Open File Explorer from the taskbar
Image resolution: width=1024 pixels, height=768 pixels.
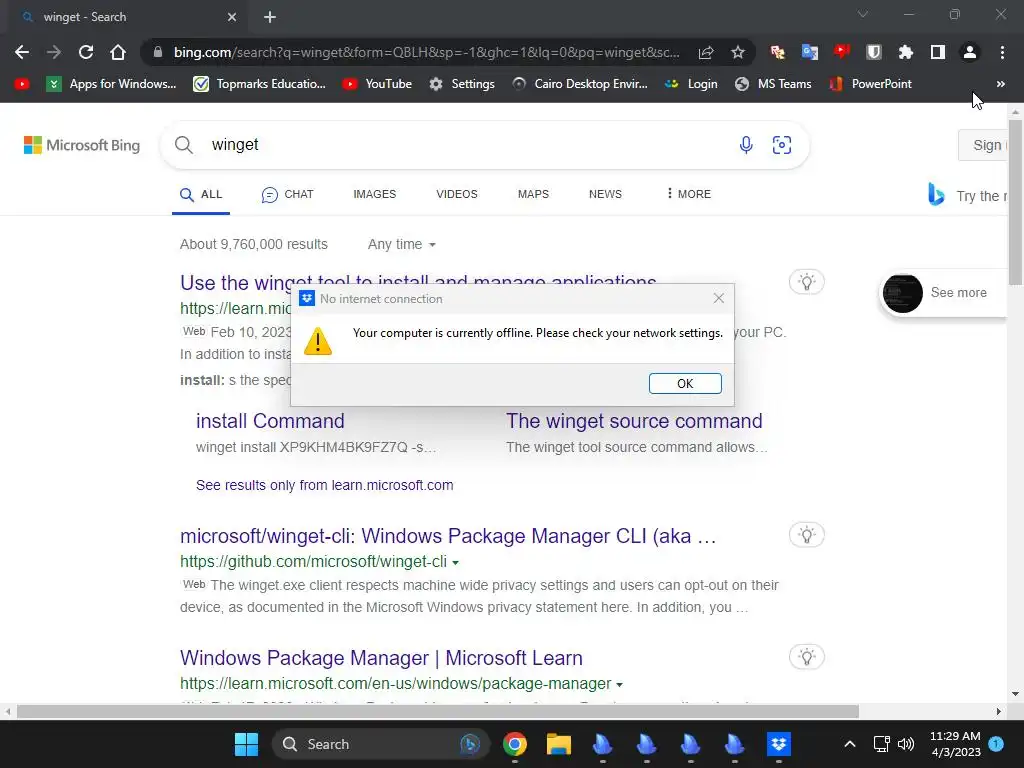(558, 744)
